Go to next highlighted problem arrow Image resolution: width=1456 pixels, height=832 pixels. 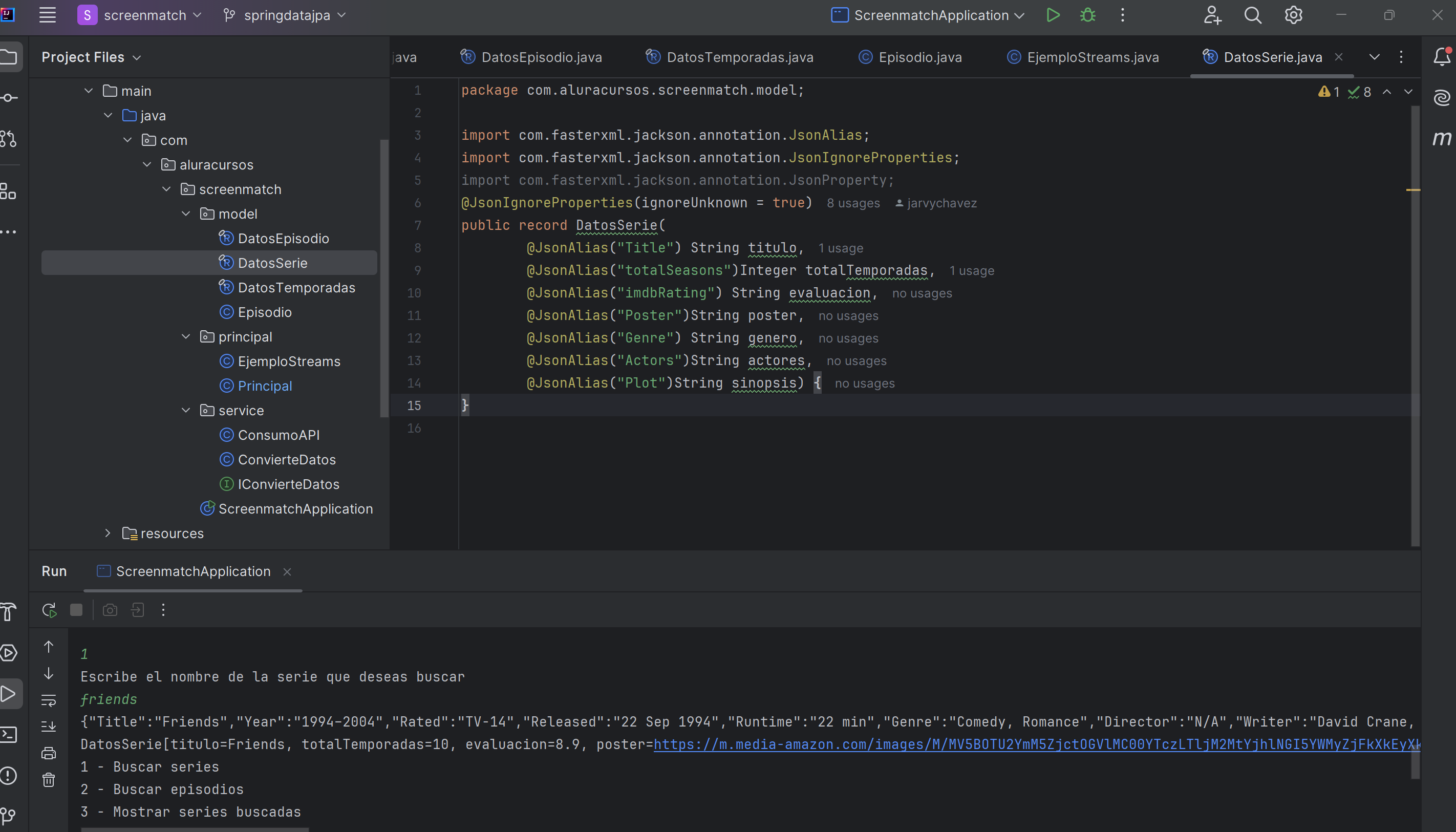[1408, 92]
